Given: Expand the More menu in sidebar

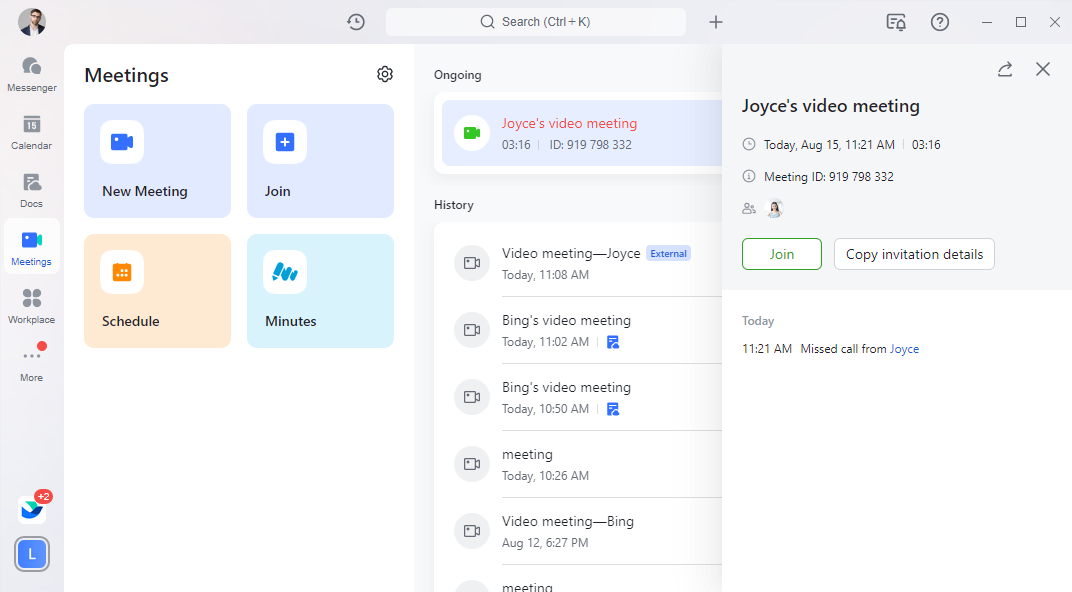Looking at the screenshot, I should (32, 363).
